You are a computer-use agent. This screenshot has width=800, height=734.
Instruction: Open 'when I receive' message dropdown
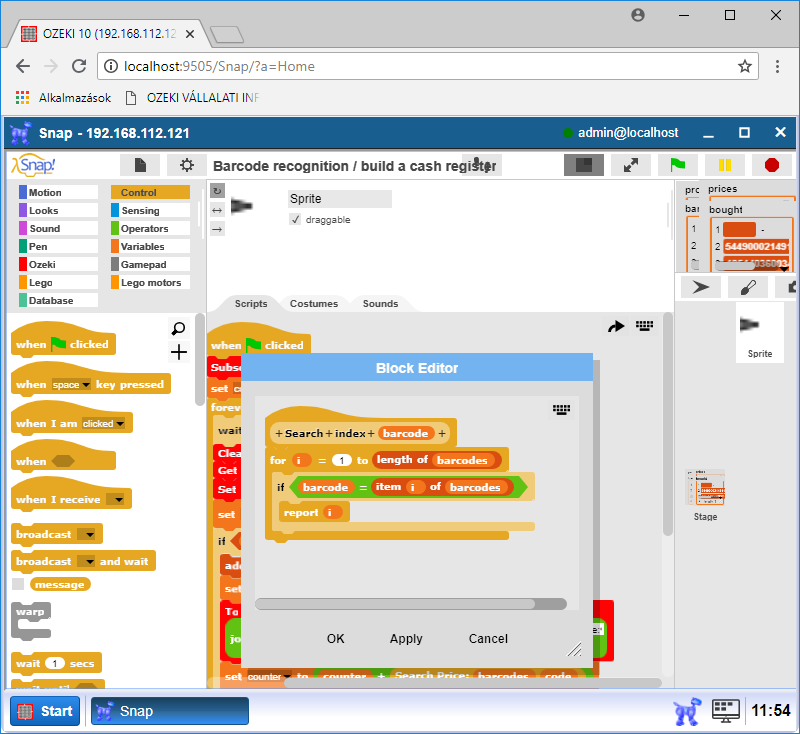click(118, 499)
